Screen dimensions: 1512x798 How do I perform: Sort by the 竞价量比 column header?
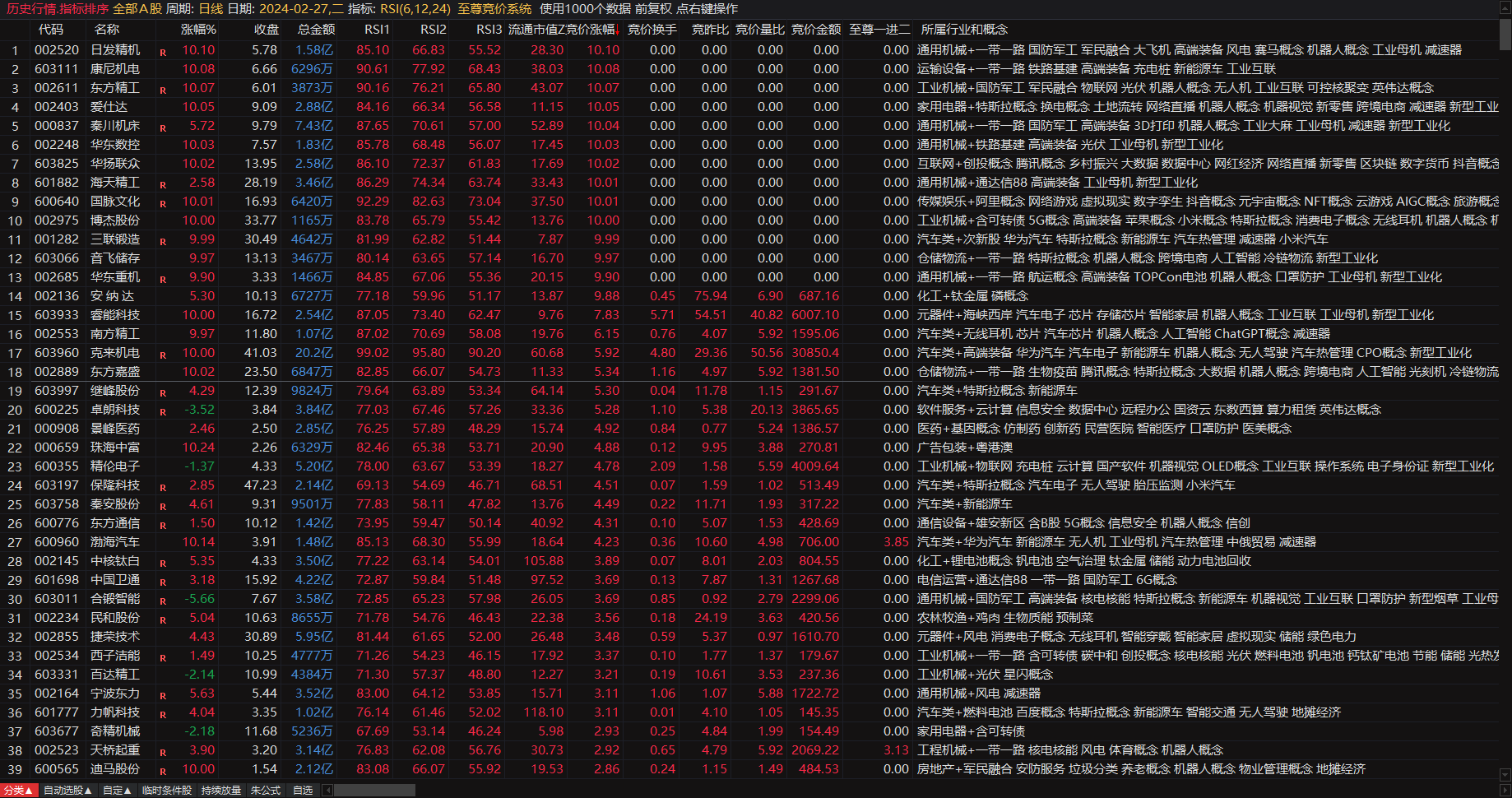click(x=759, y=29)
